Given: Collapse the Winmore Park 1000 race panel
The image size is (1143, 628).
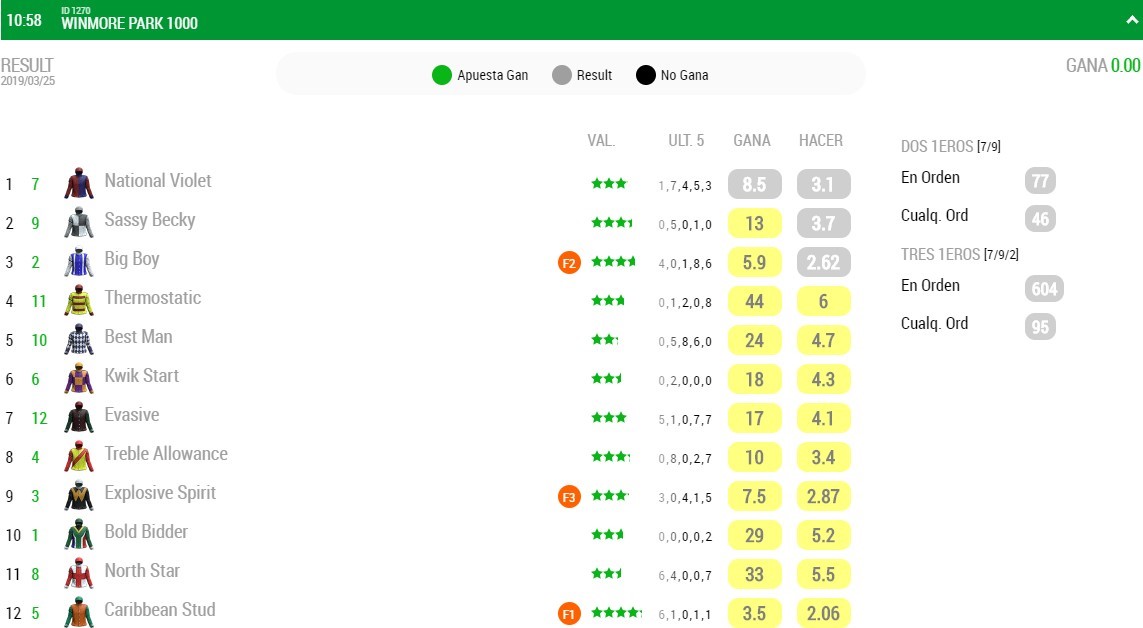Looking at the screenshot, I should tap(1131, 20).
